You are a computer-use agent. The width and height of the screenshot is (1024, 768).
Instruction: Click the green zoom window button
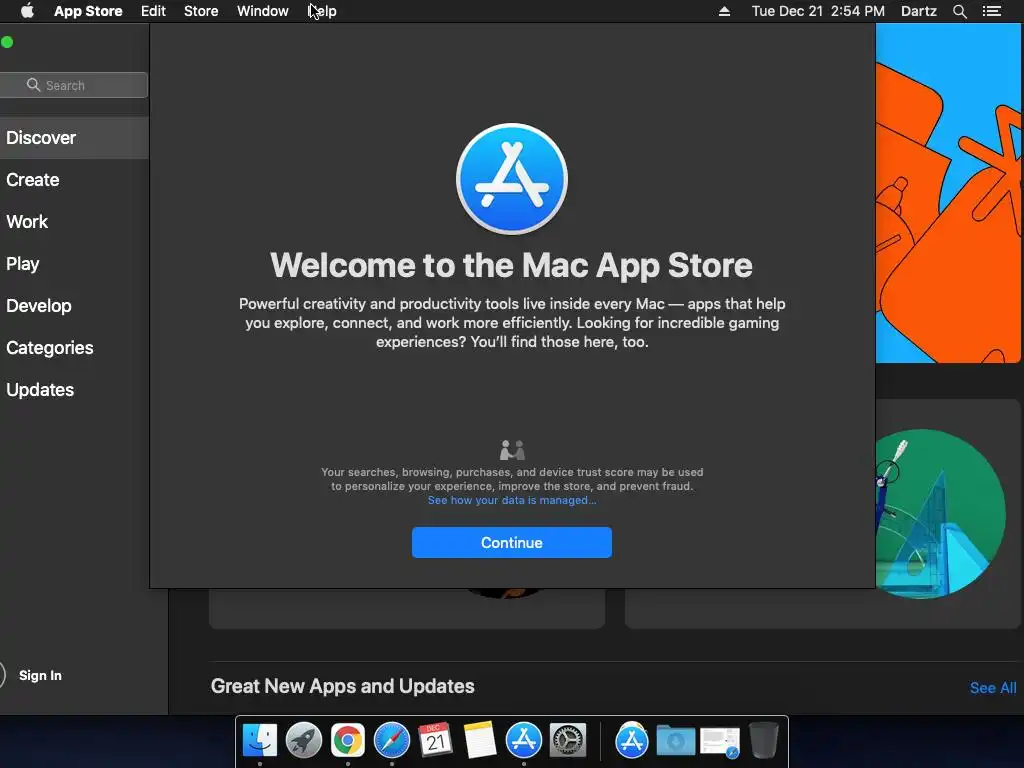point(7,42)
